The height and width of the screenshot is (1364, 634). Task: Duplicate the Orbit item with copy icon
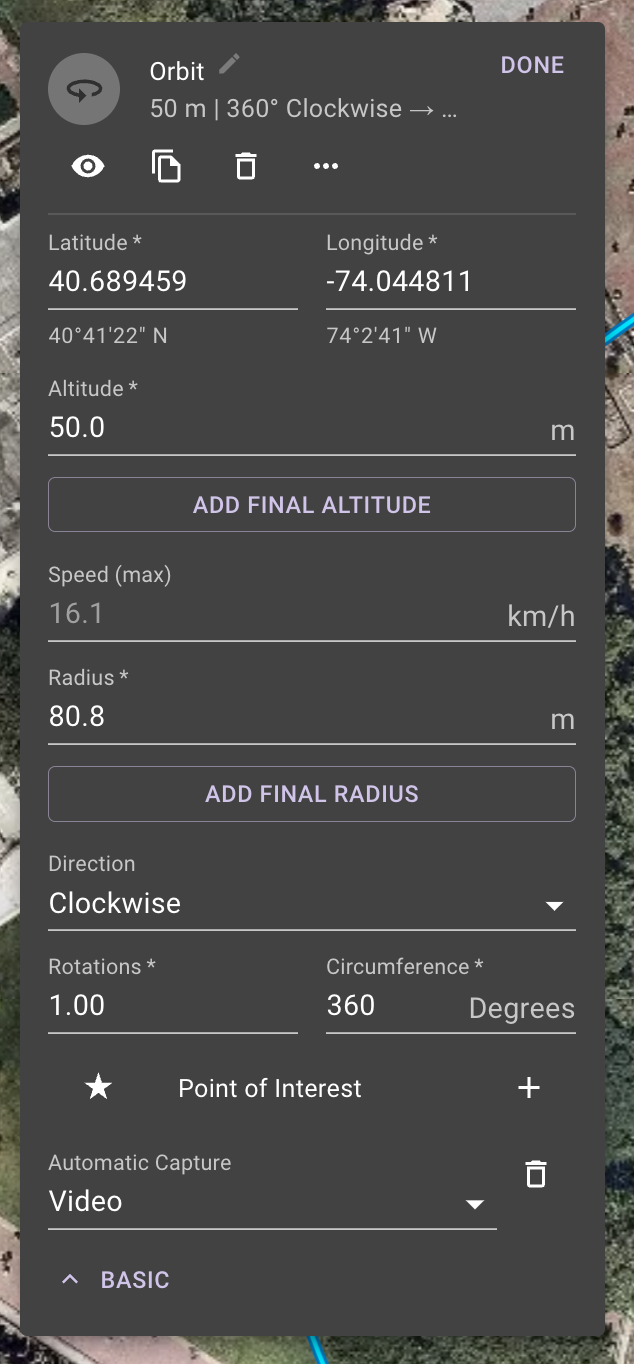tap(167, 166)
